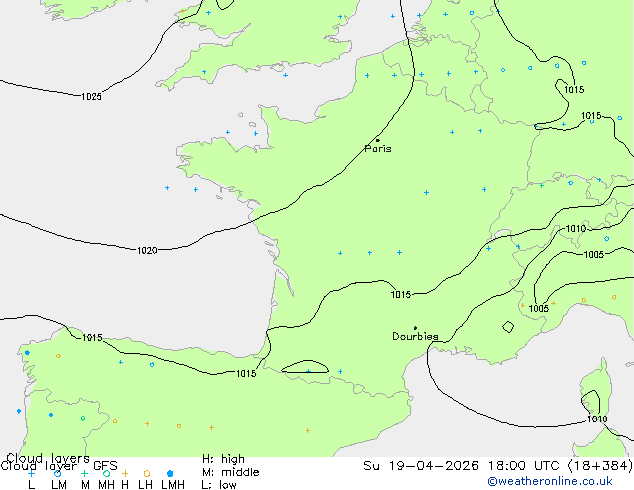Viewport: 634px width, 490px height.
Task: Click the green plus M legend symbol
Action: click(x=84, y=473)
